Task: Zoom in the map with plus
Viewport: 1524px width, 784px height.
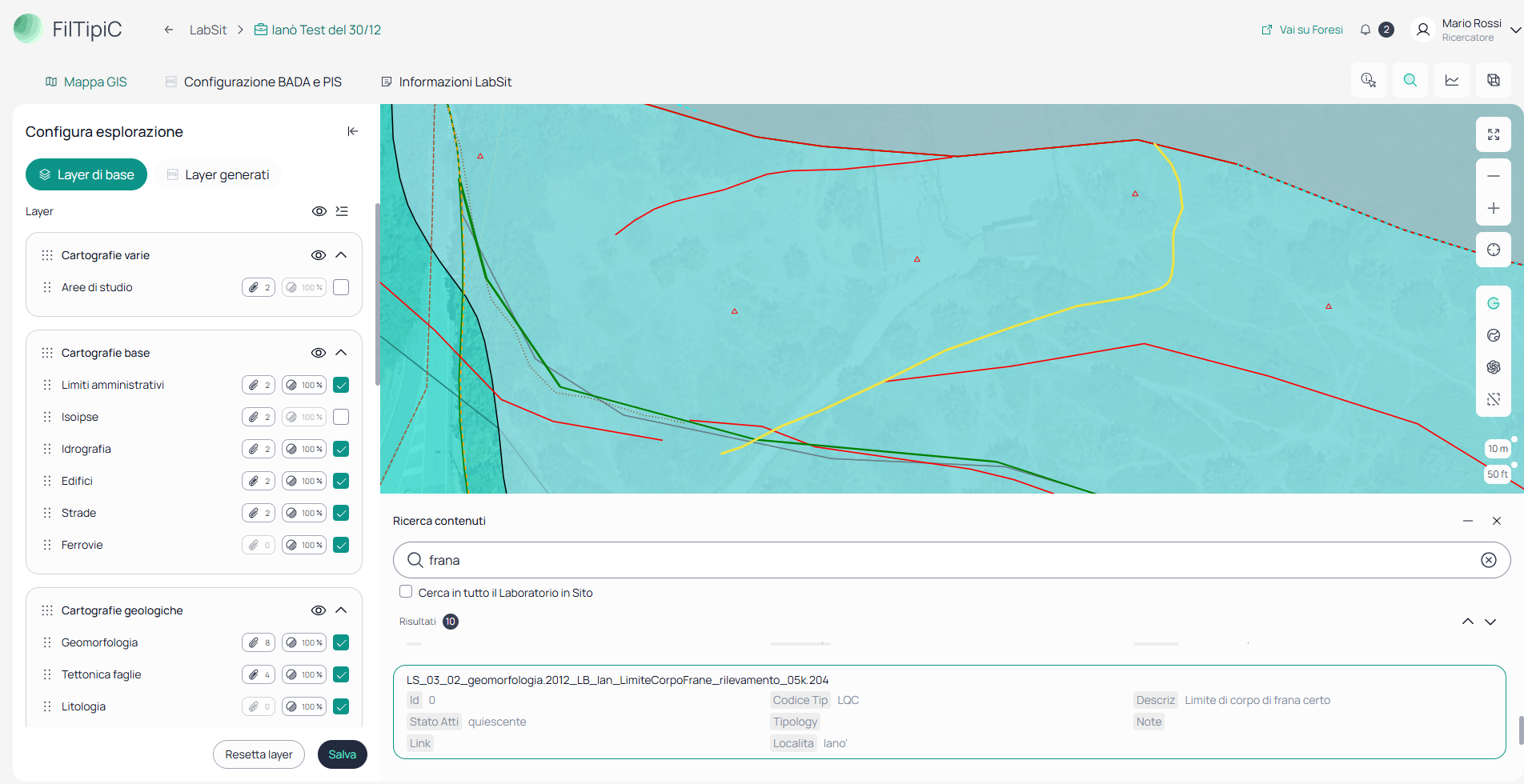Action: 1494,208
